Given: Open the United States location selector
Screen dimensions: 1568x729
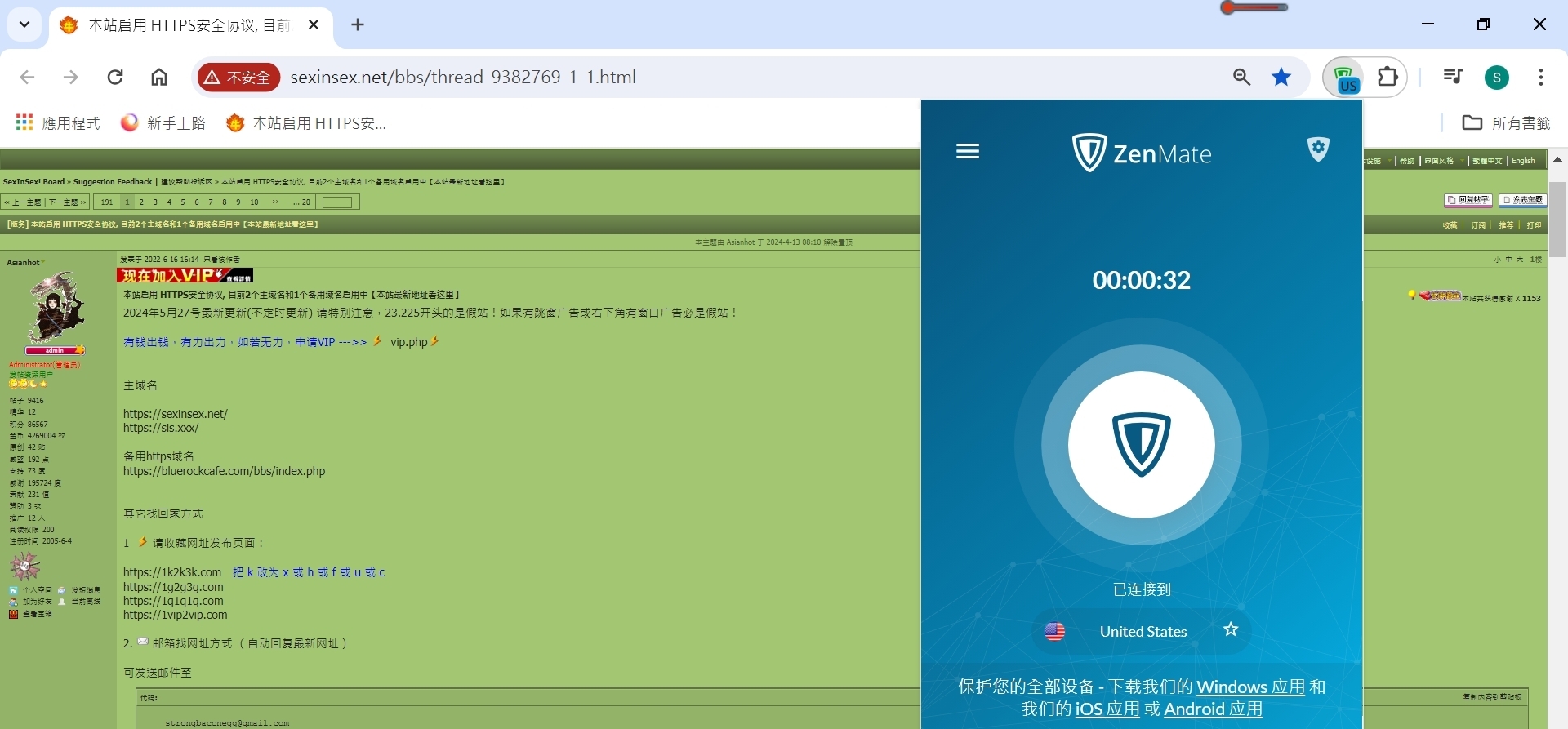Looking at the screenshot, I should [x=1141, y=631].
